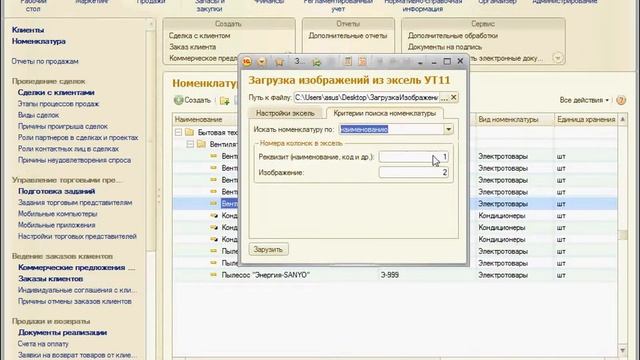
Task: Open the 'Номенклатура' sidebar link
Action: pos(39,41)
